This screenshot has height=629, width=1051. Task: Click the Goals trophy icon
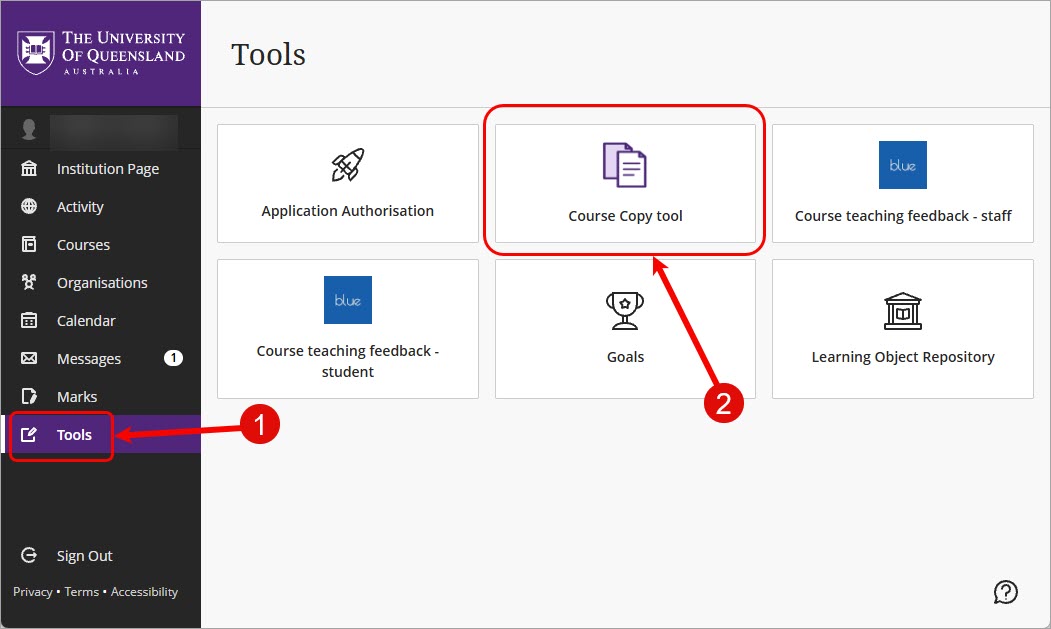(x=625, y=310)
